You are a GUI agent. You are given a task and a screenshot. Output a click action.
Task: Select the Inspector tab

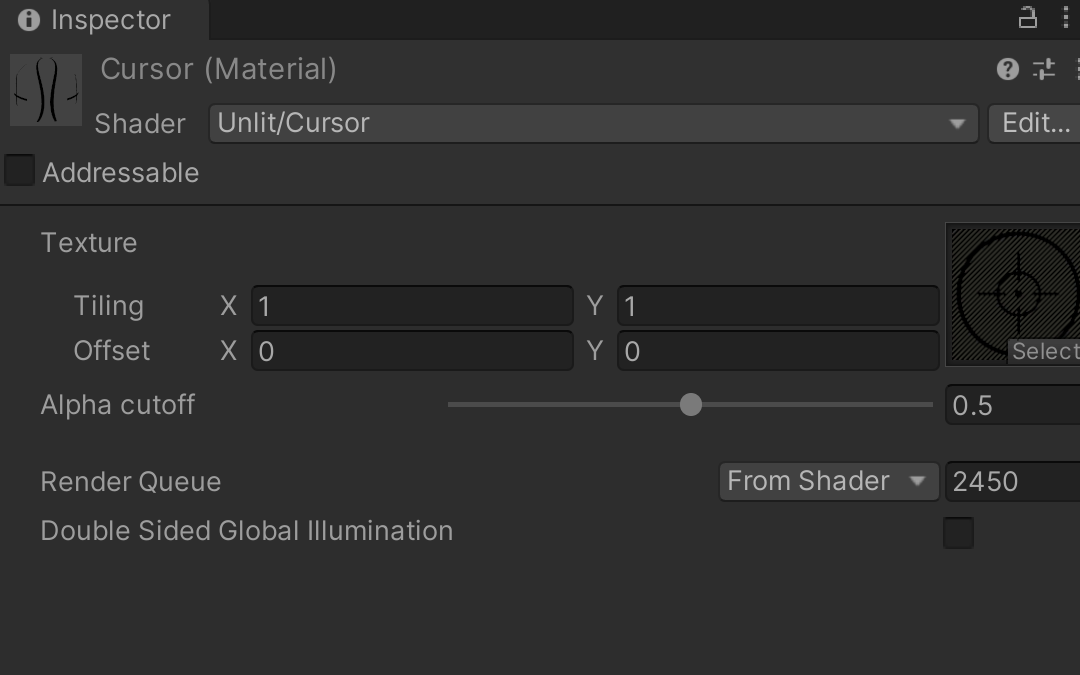point(104,20)
